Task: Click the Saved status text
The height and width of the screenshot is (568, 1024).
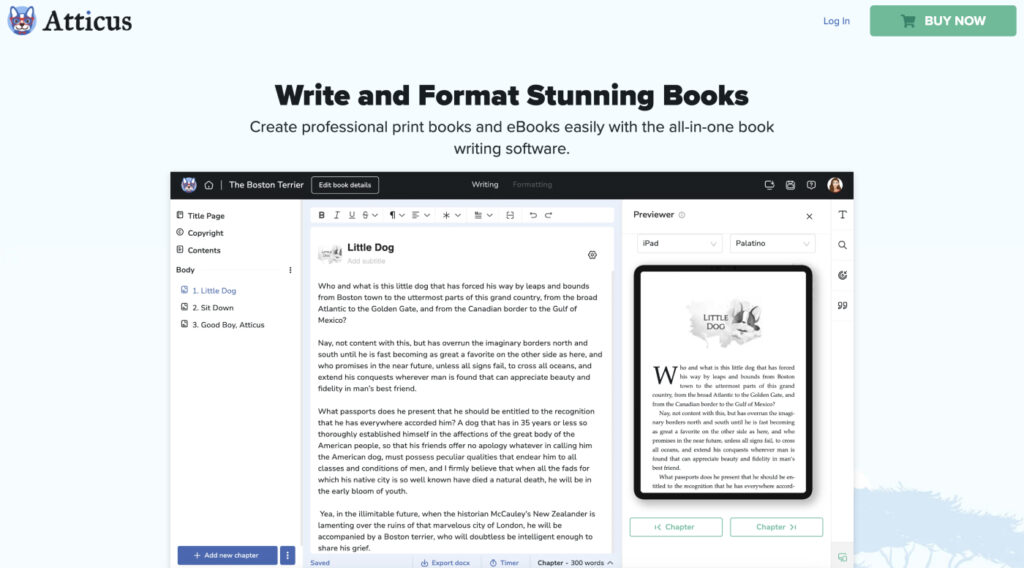Action: pos(320,563)
